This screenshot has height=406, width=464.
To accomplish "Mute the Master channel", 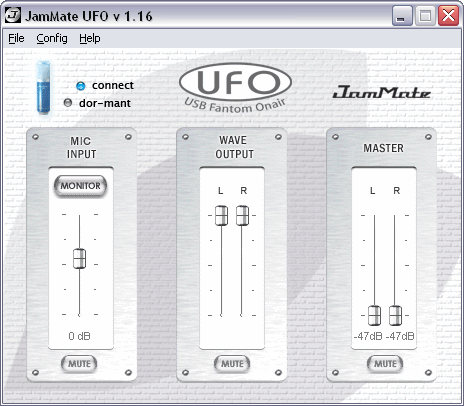I will (x=385, y=364).
